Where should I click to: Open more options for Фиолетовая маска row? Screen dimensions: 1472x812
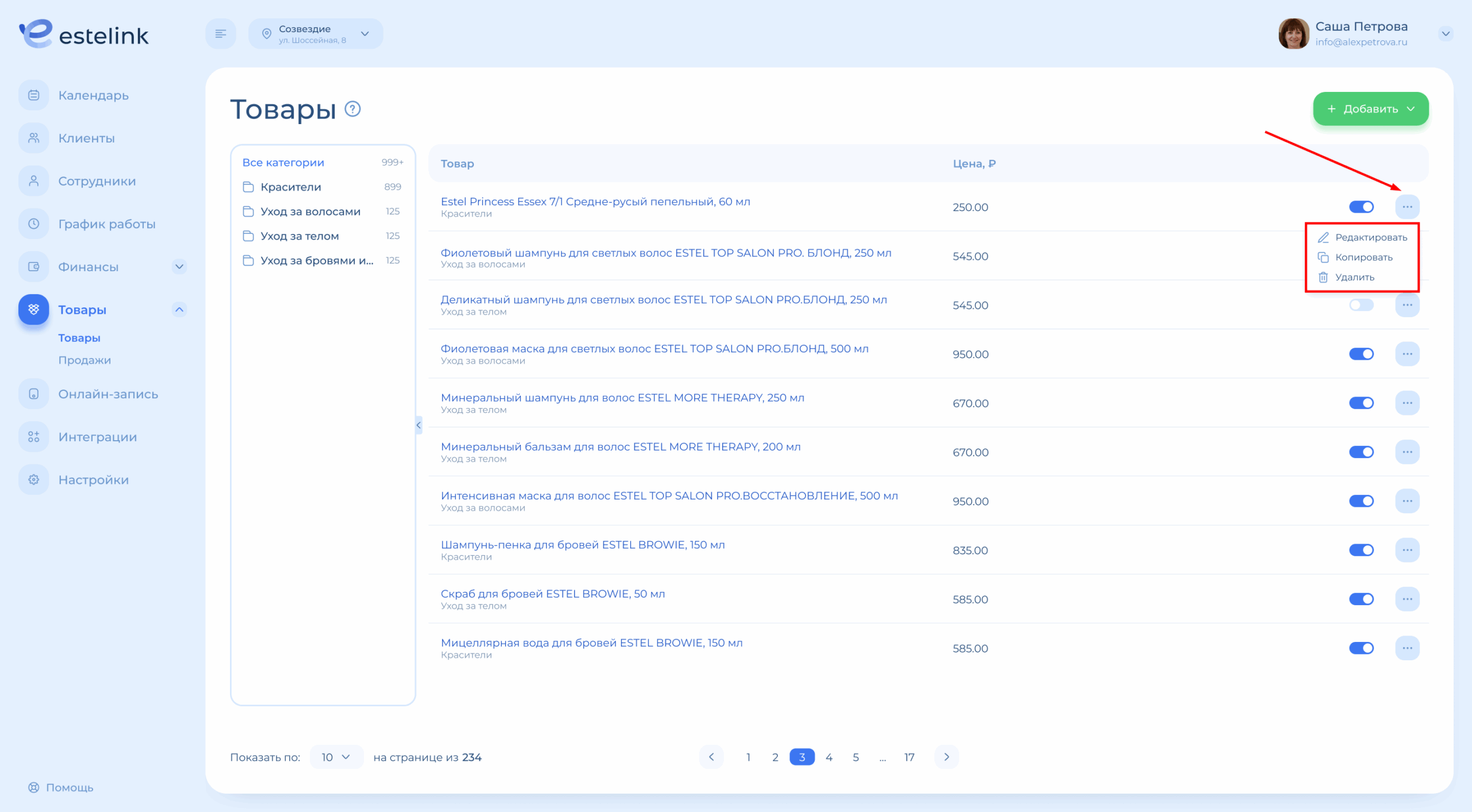tap(1407, 354)
